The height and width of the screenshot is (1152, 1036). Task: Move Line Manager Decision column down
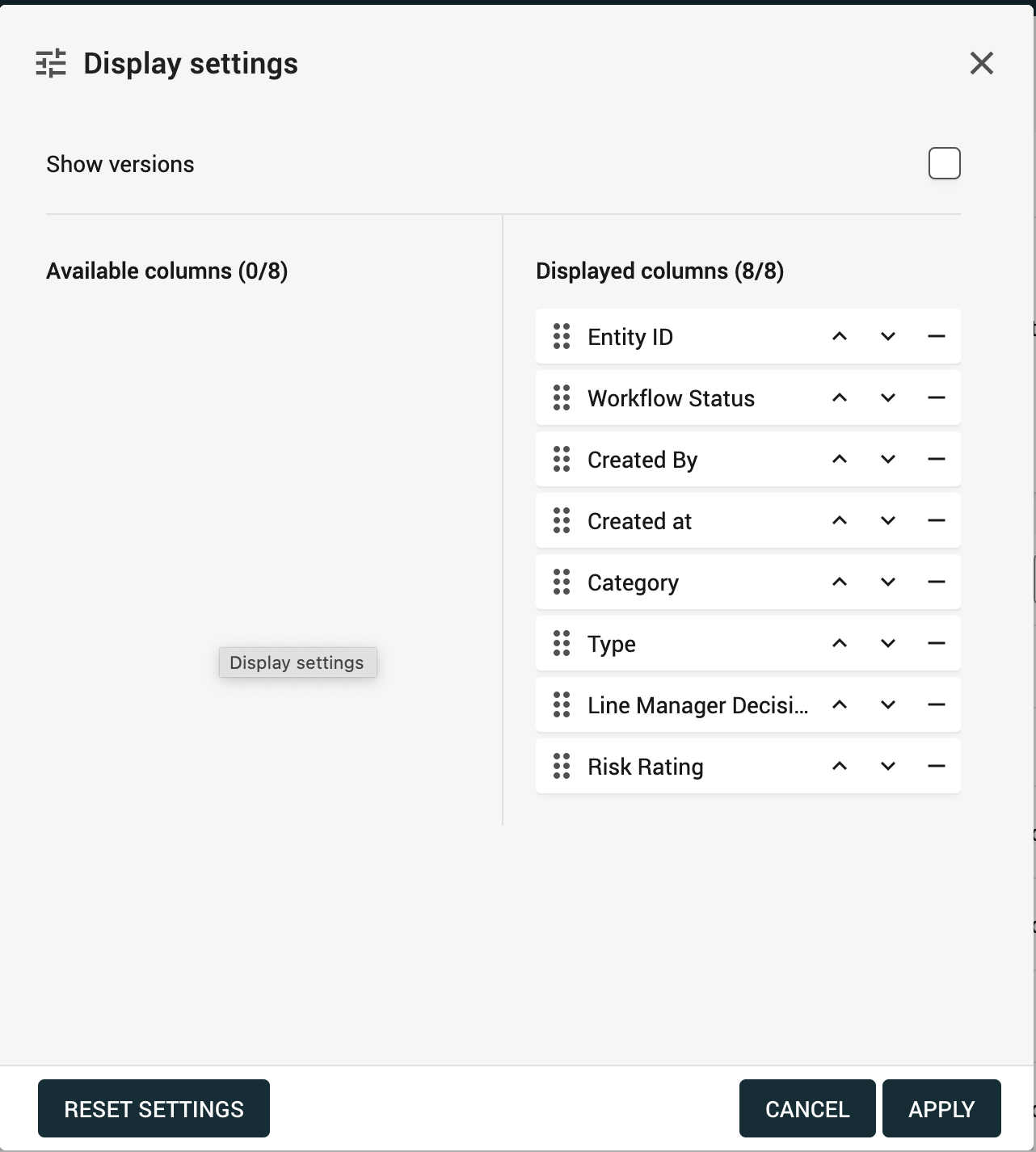click(888, 704)
